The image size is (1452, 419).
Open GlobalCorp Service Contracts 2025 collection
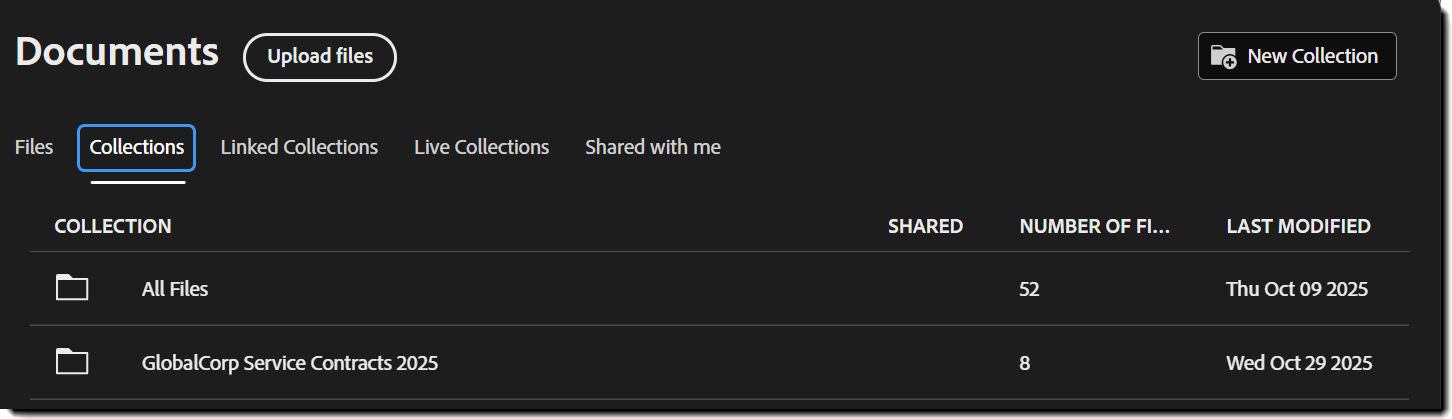click(x=290, y=363)
